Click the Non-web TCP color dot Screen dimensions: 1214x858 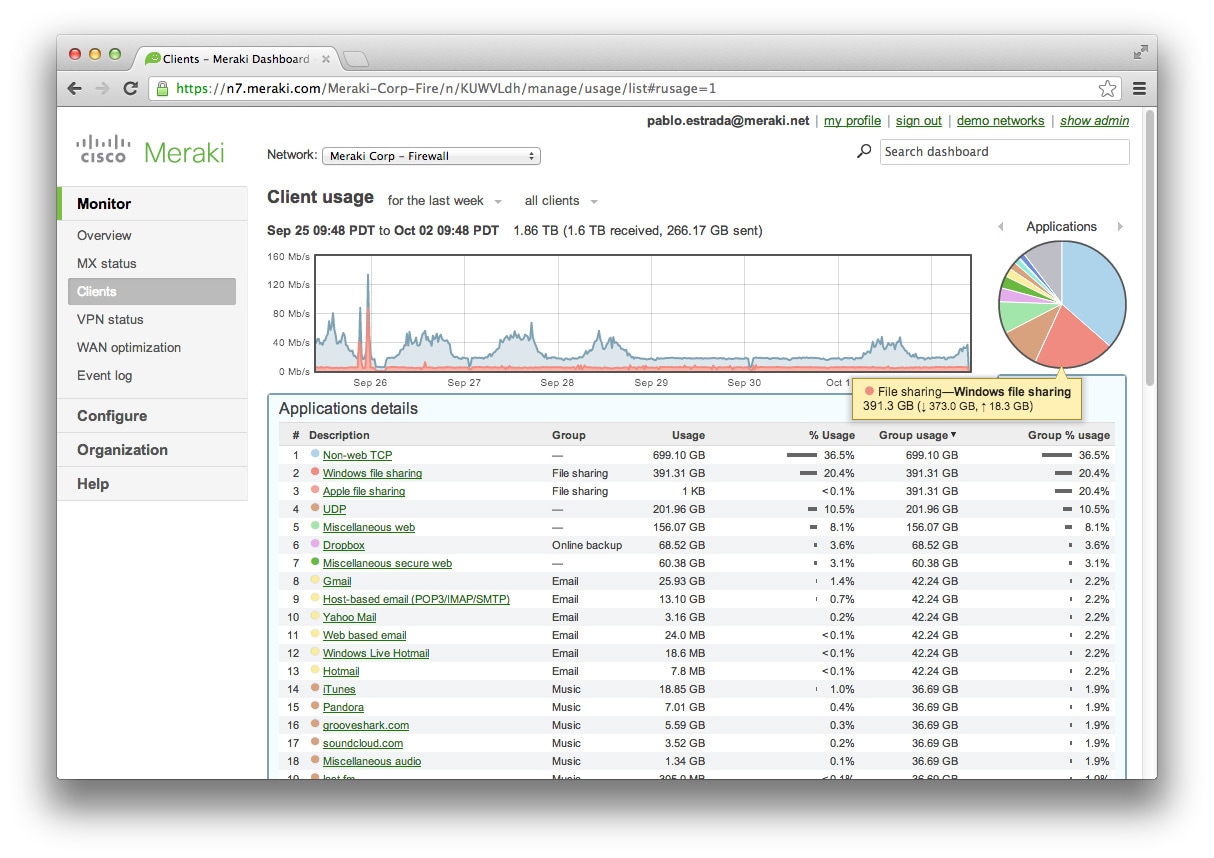315,454
